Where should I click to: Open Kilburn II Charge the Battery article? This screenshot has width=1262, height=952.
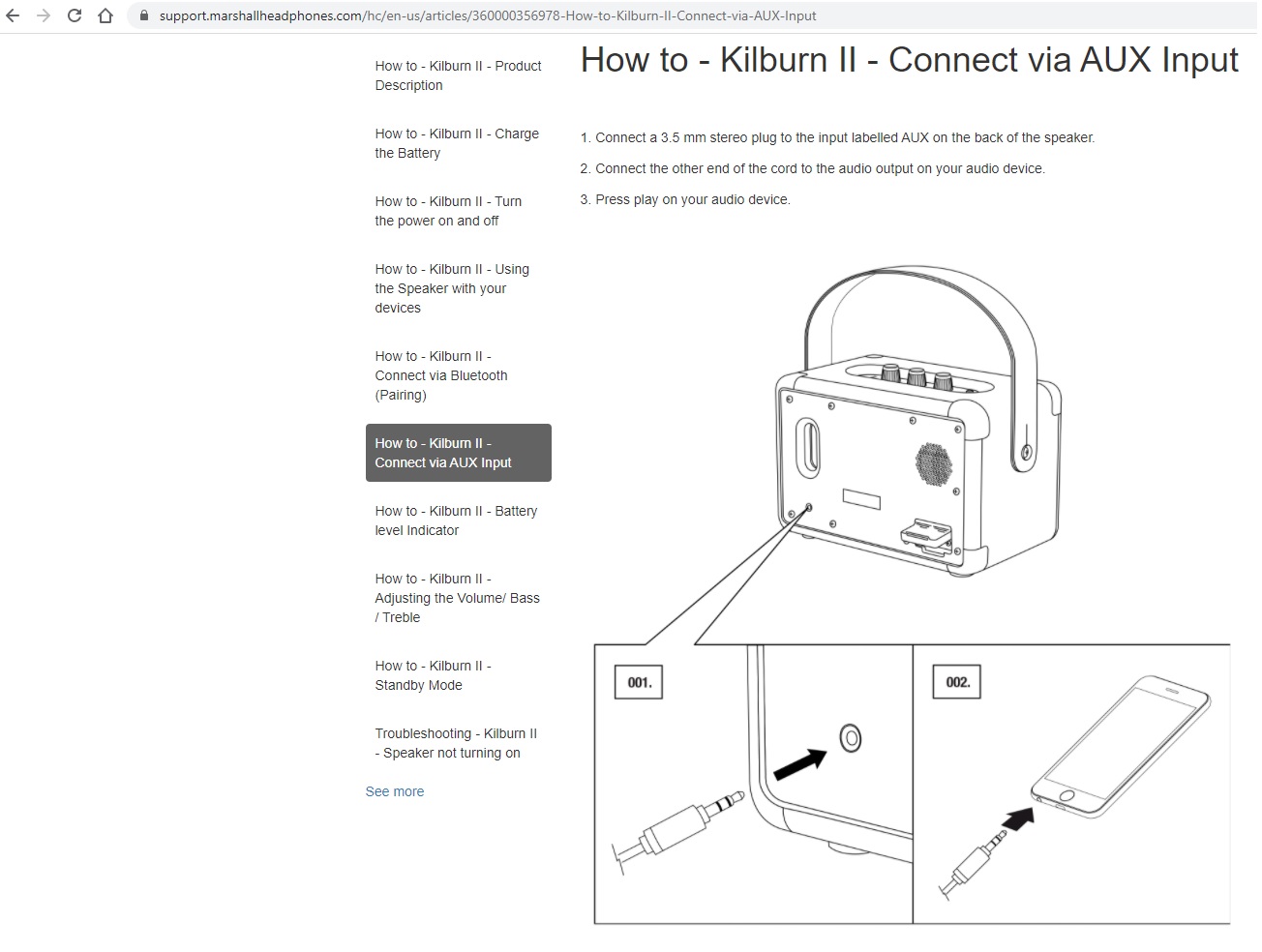(x=457, y=143)
